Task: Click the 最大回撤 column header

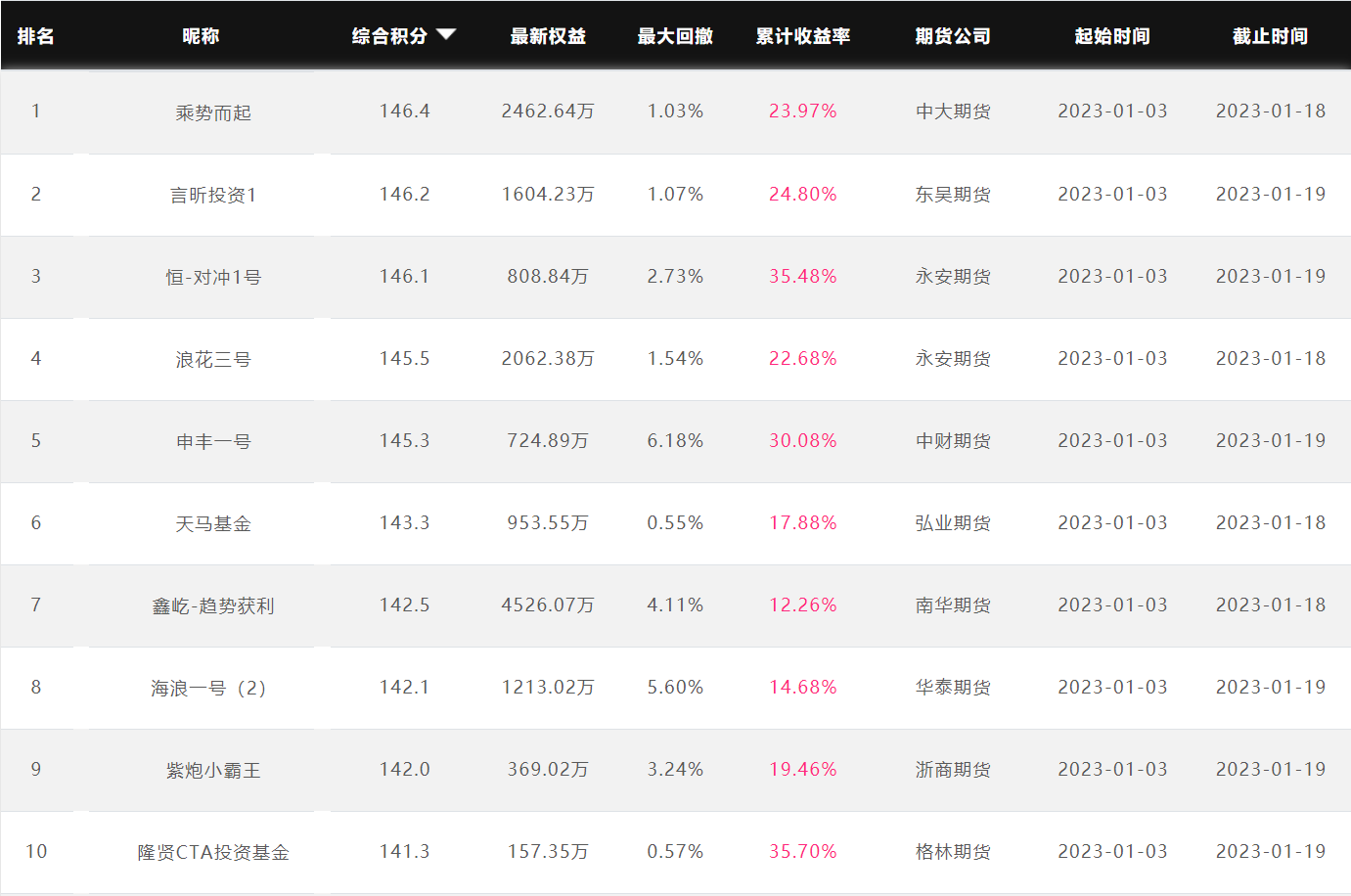Action: tap(675, 36)
